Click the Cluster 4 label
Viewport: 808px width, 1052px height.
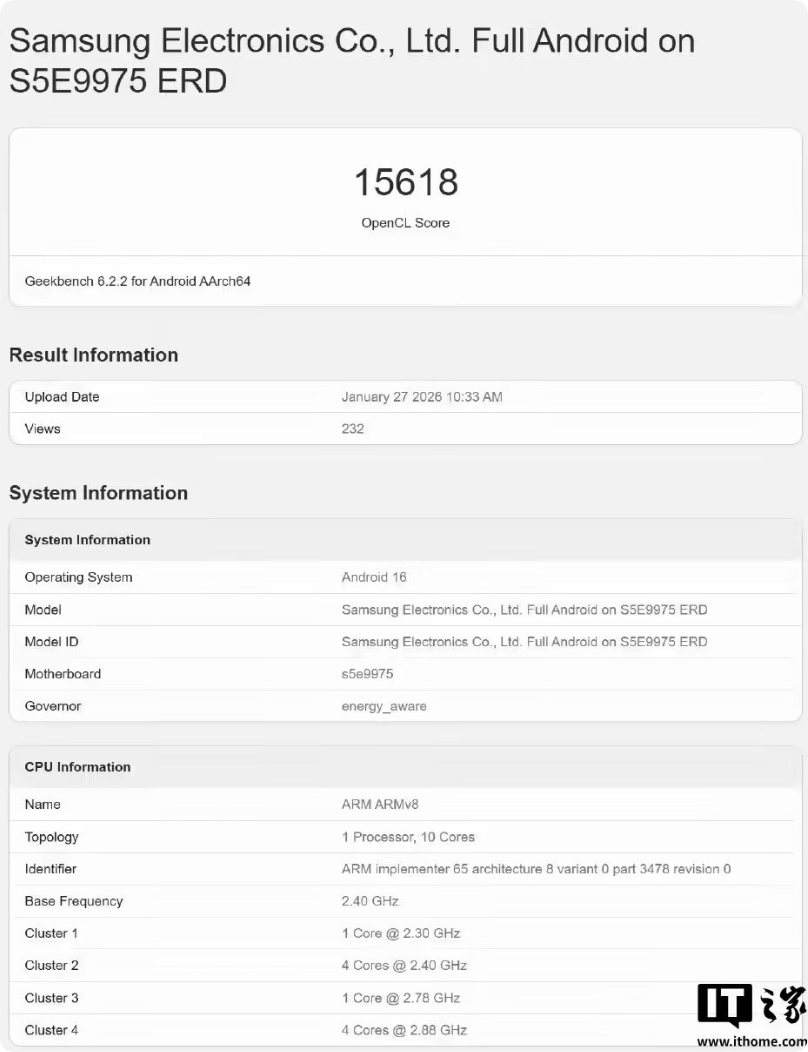[x=52, y=1030]
